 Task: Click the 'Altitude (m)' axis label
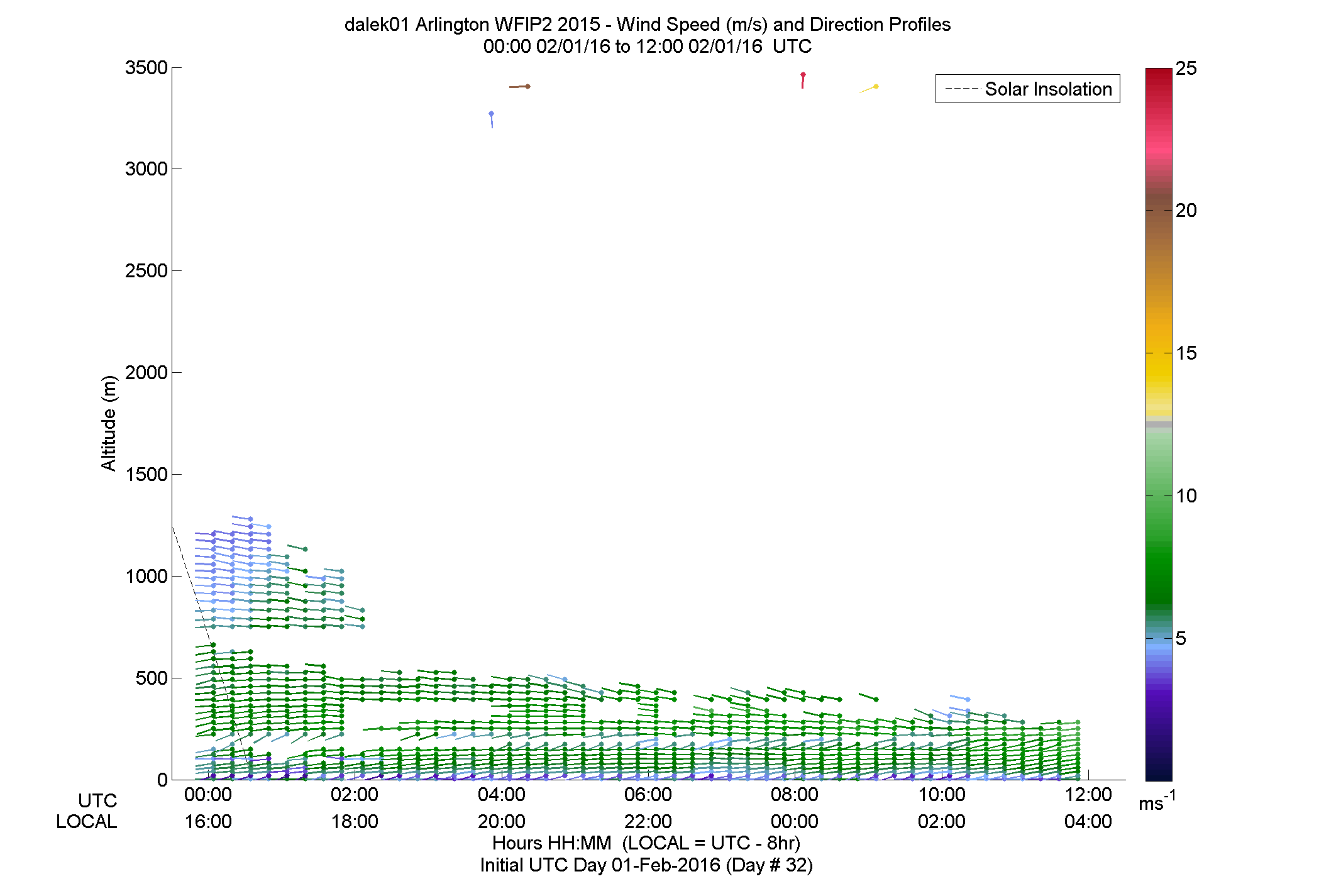pos(109,423)
